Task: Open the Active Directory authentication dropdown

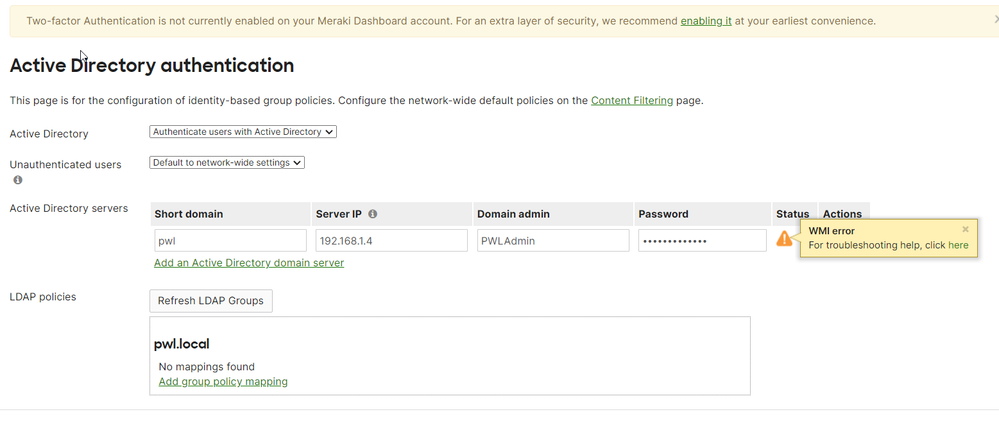Action: point(243,132)
